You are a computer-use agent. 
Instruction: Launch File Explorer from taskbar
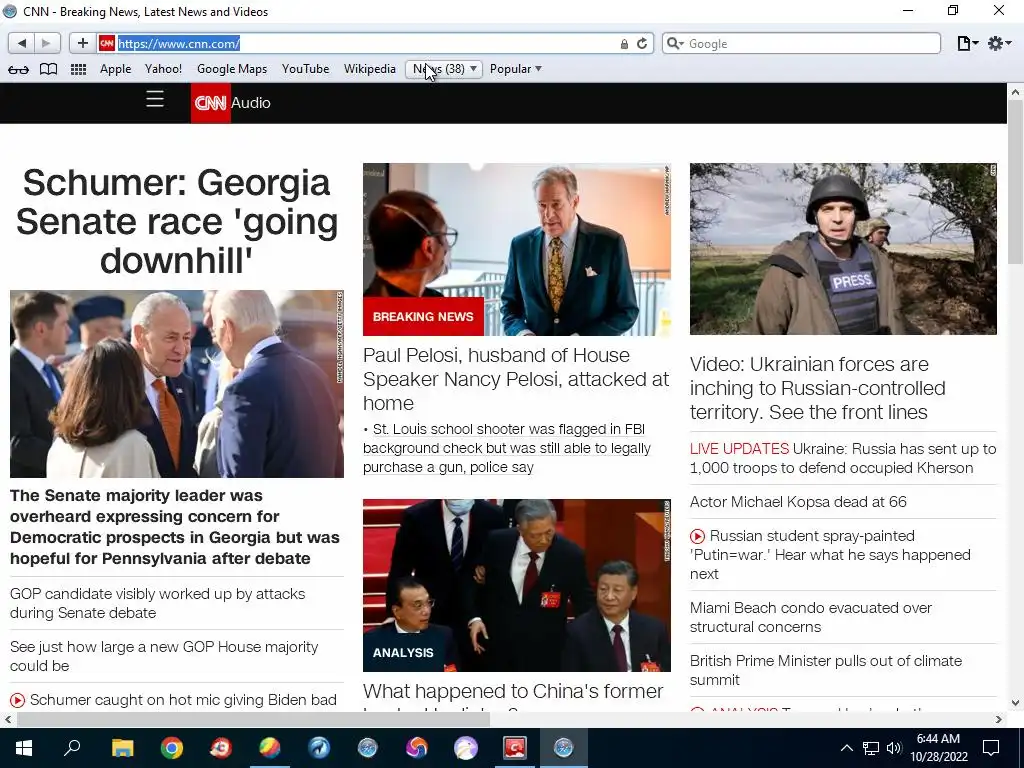click(x=122, y=748)
